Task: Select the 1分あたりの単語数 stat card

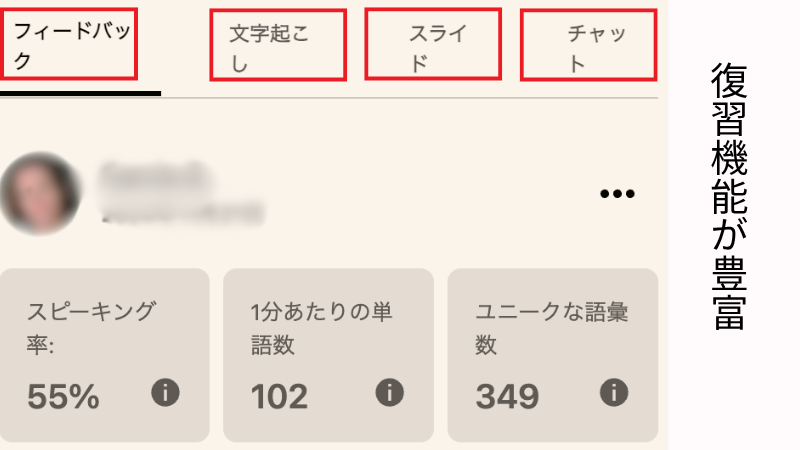Action: pos(329,355)
